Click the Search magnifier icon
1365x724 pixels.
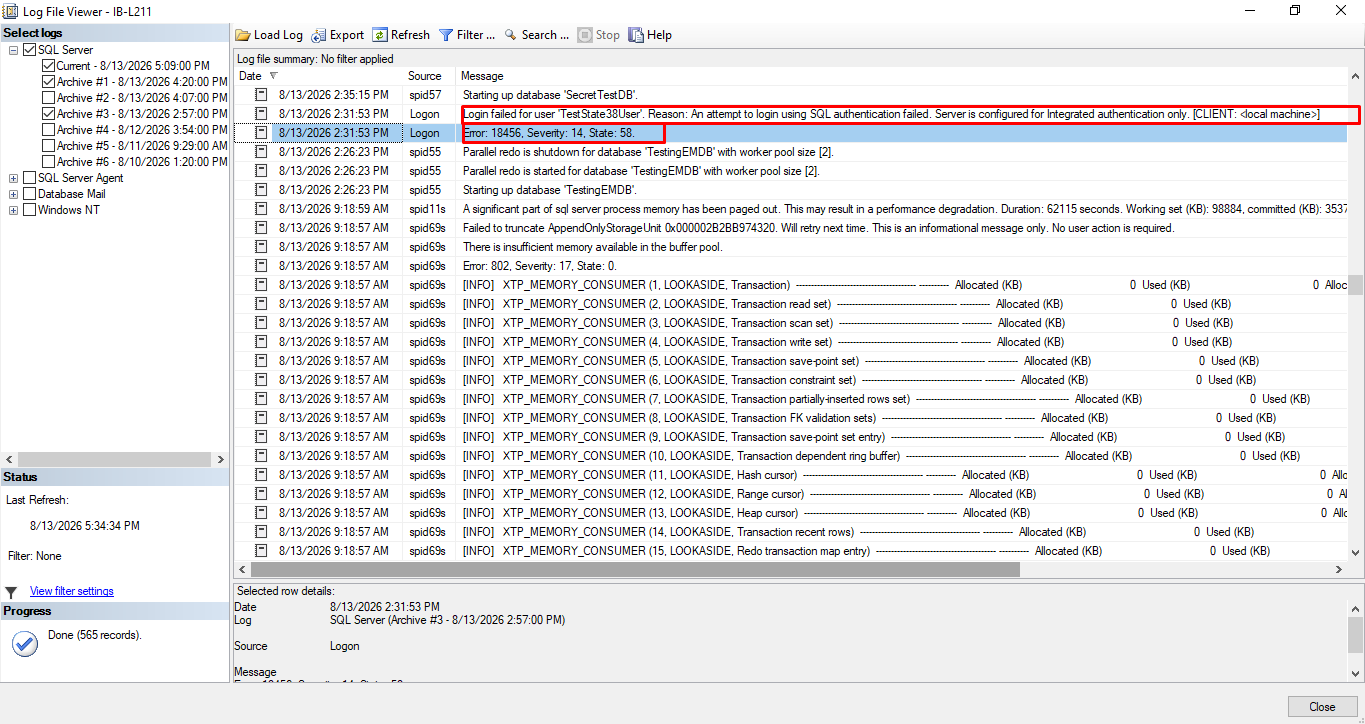(x=510, y=35)
